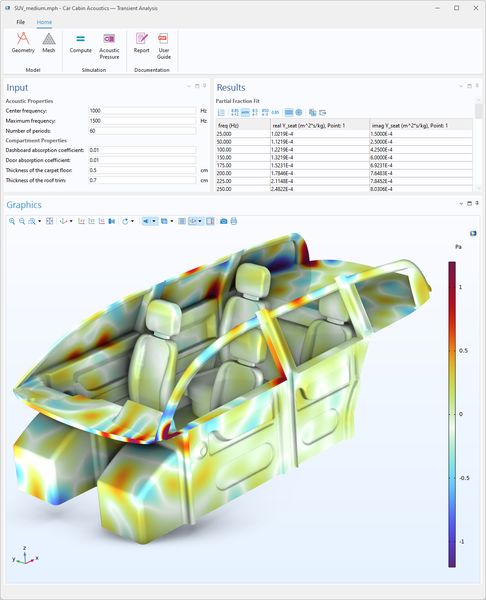
Task: Open the File menu
Action: (x=21, y=22)
